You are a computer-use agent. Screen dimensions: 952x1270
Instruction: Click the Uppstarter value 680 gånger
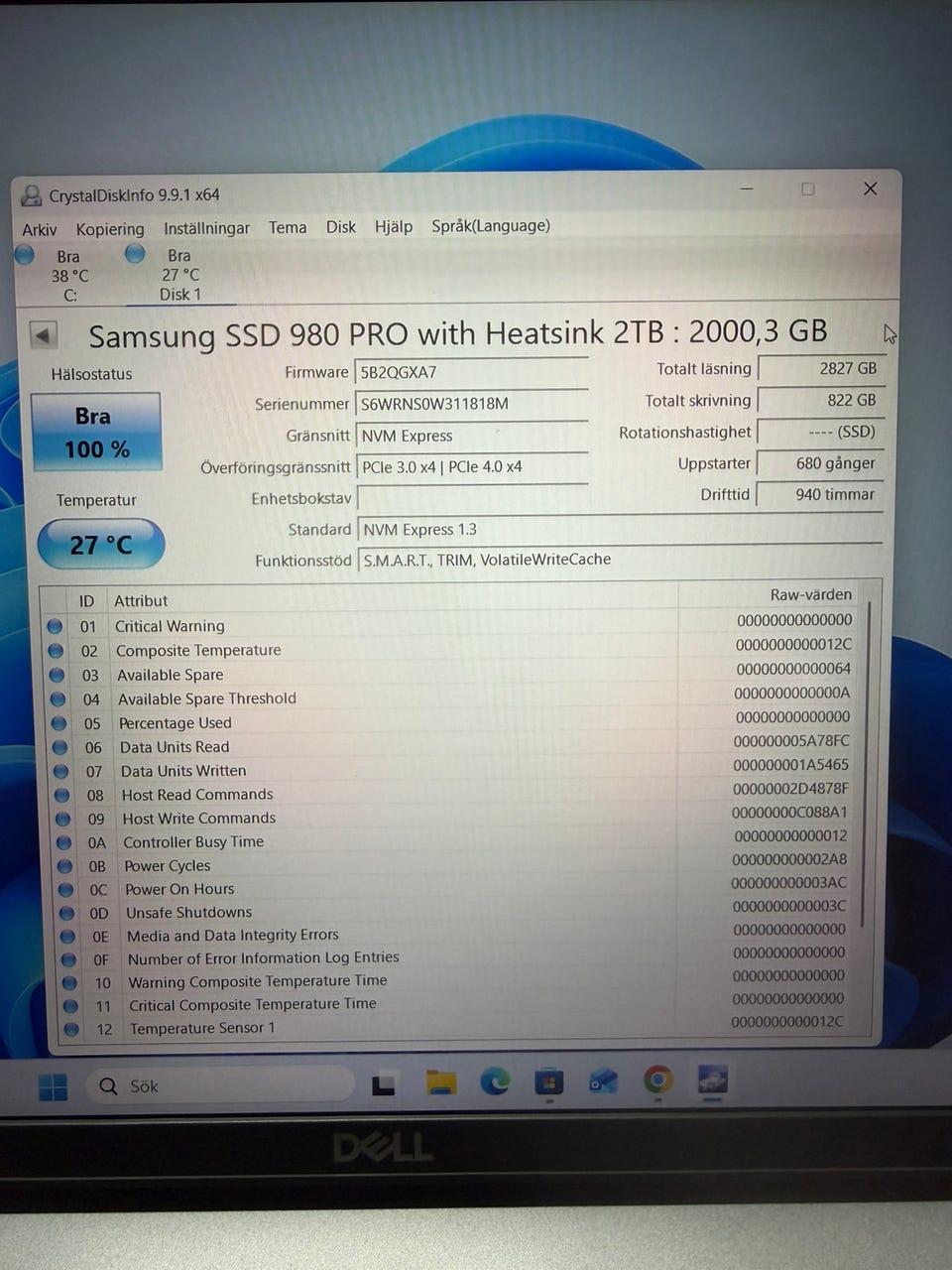pos(820,463)
